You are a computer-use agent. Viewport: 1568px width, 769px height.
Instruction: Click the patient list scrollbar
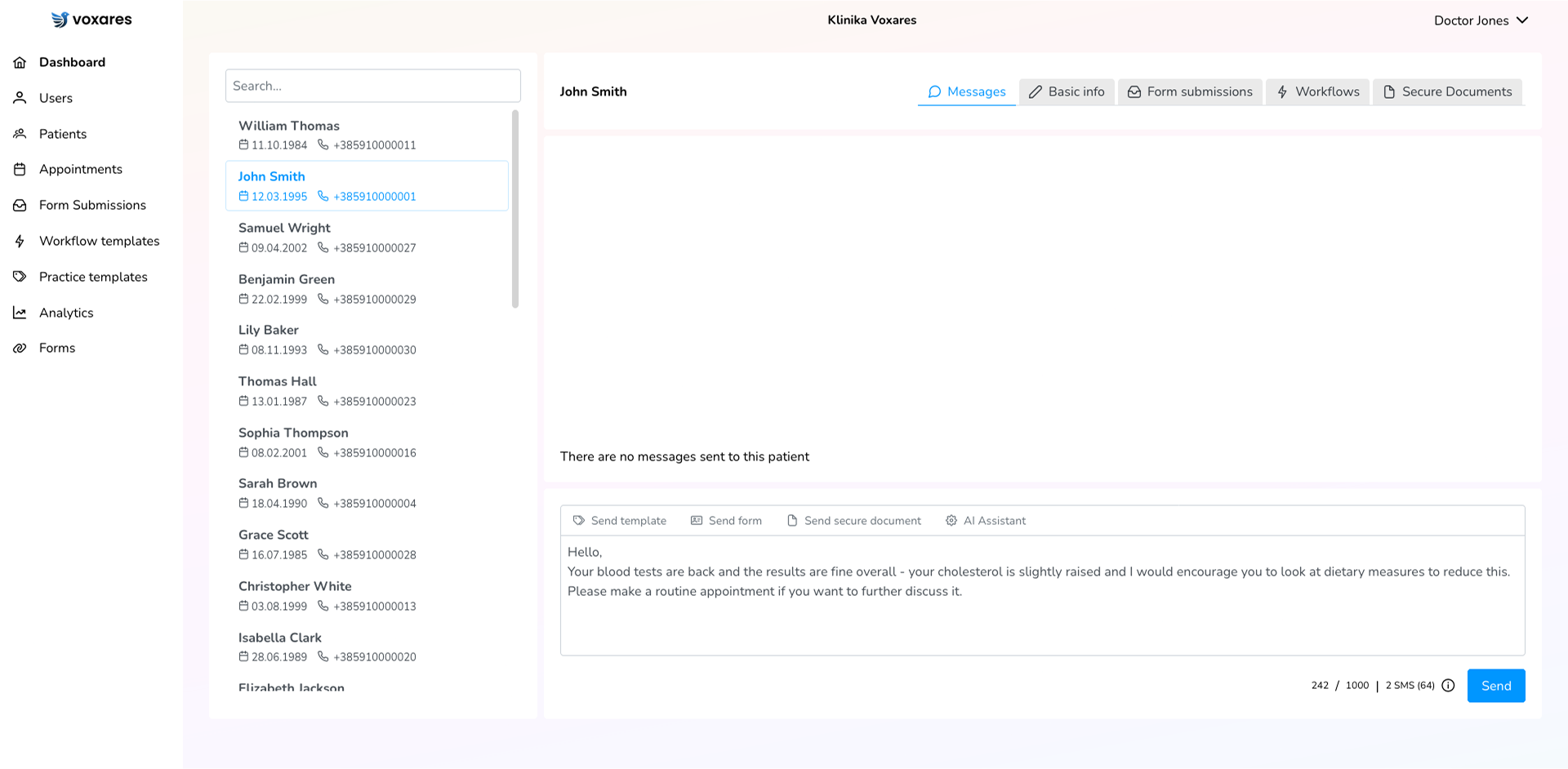(515, 209)
